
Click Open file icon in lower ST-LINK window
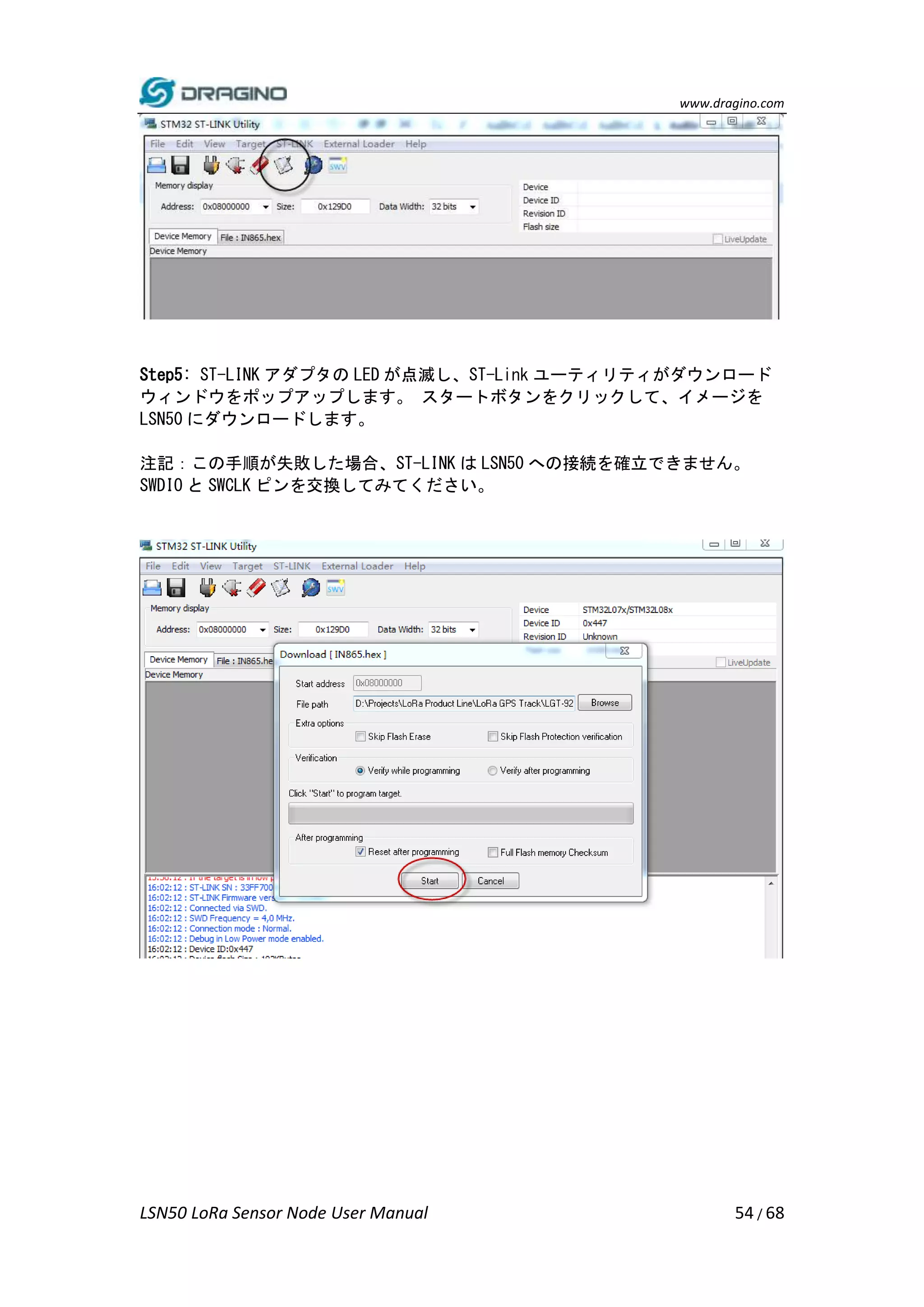[152, 588]
